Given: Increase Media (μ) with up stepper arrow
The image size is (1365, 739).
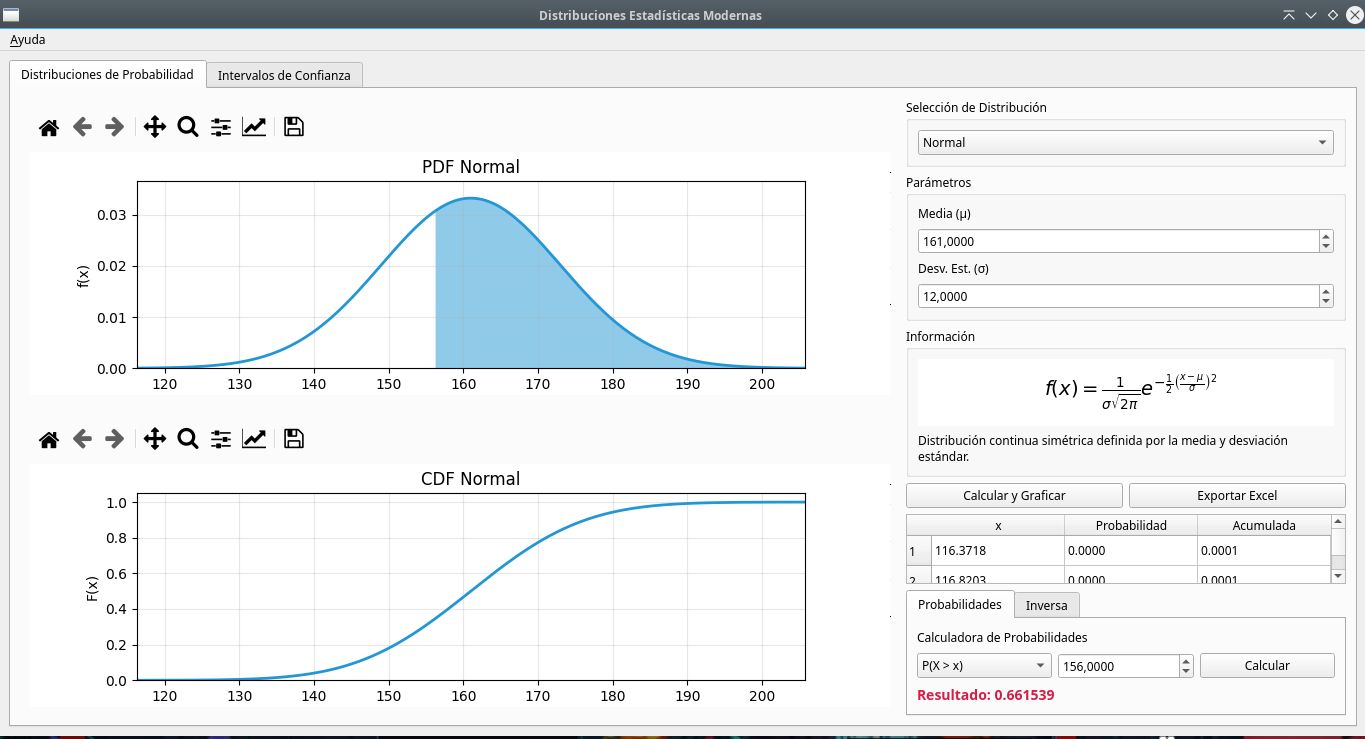Looking at the screenshot, I should tap(1326, 236).
